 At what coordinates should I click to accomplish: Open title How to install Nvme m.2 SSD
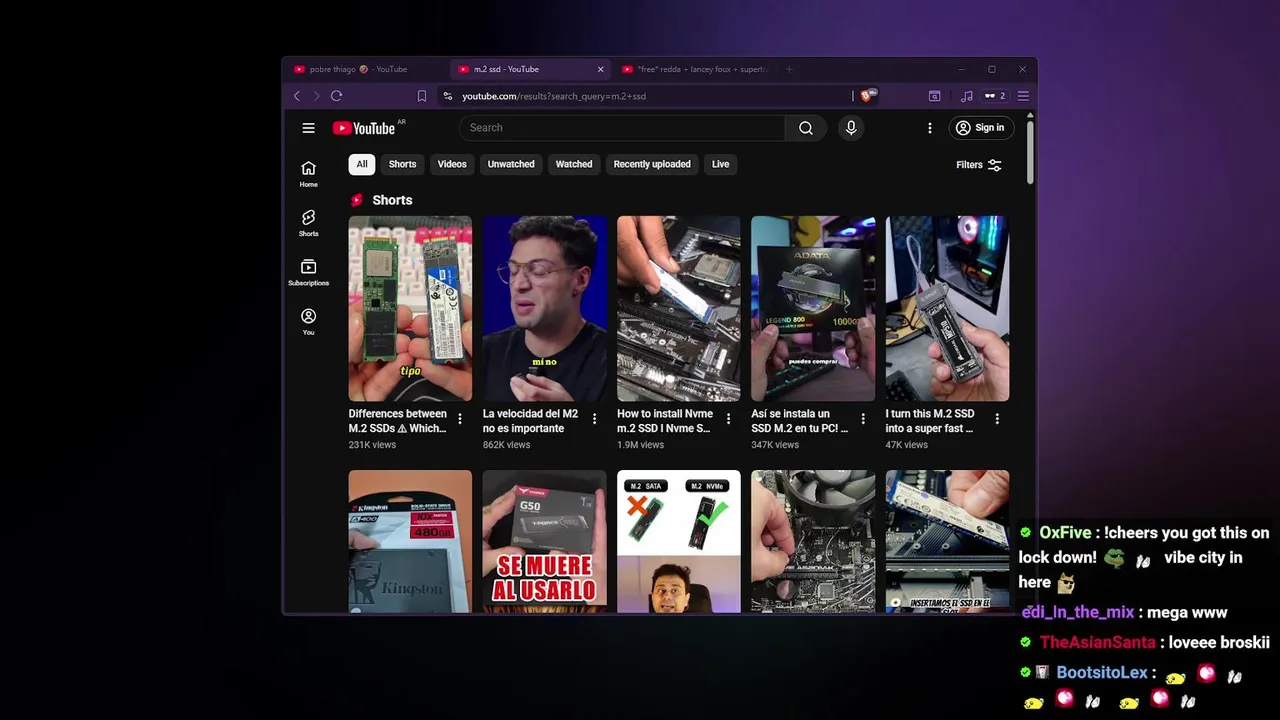(x=665, y=421)
